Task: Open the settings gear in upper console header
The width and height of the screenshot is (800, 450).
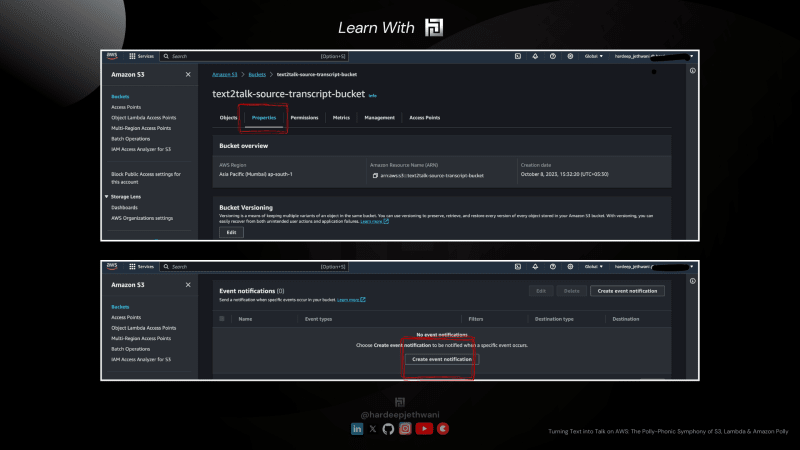Action: coord(570,56)
